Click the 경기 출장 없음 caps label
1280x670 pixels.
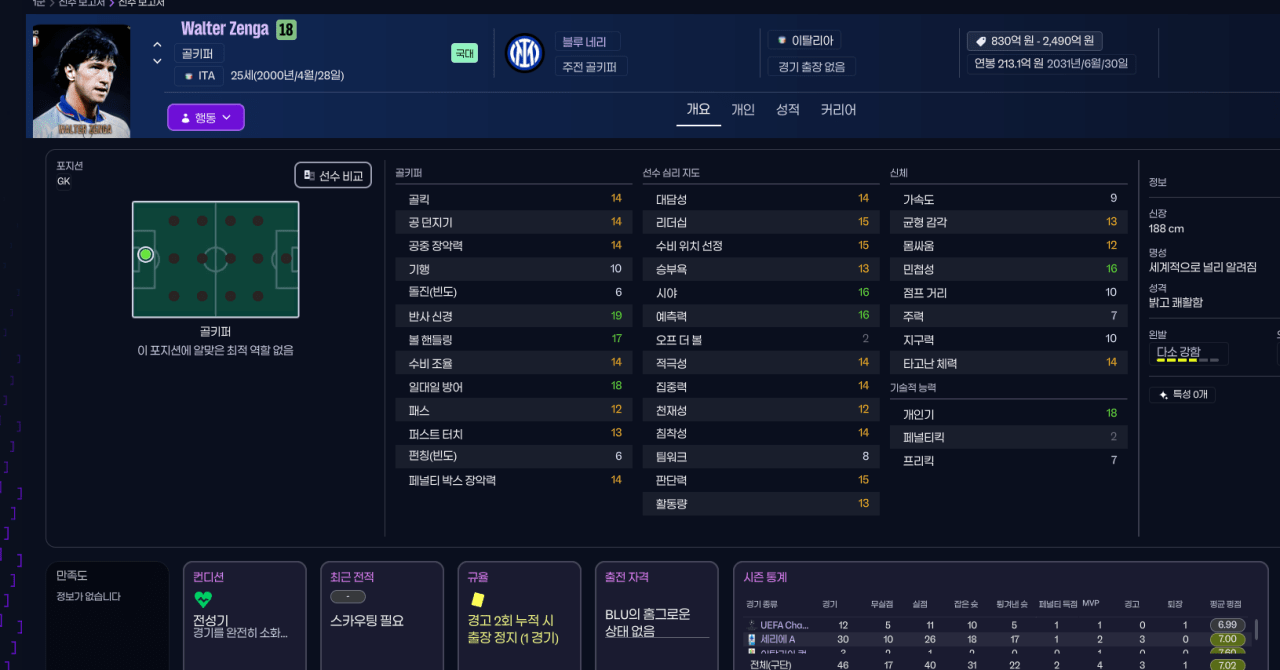(x=812, y=68)
